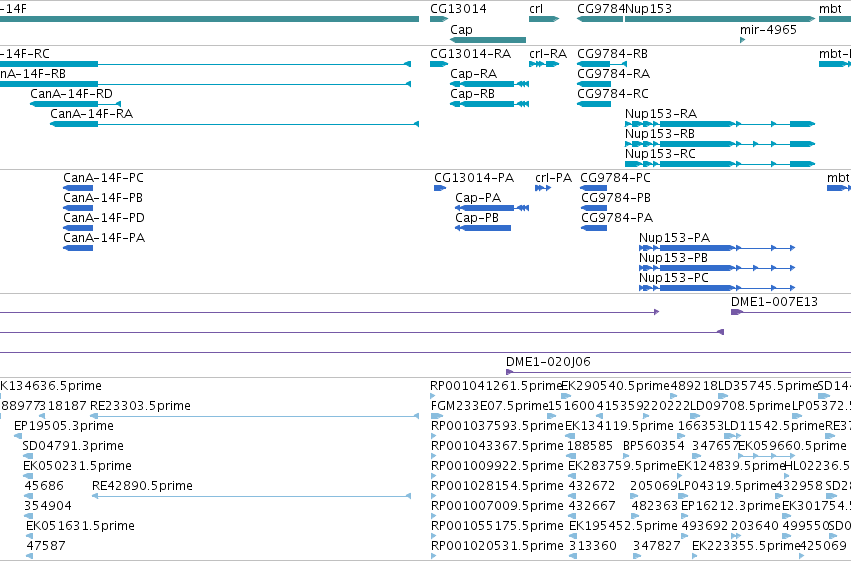Select protein Nup153-PC
The width and height of the screenshot is (851, 561).
click(674, 278)
